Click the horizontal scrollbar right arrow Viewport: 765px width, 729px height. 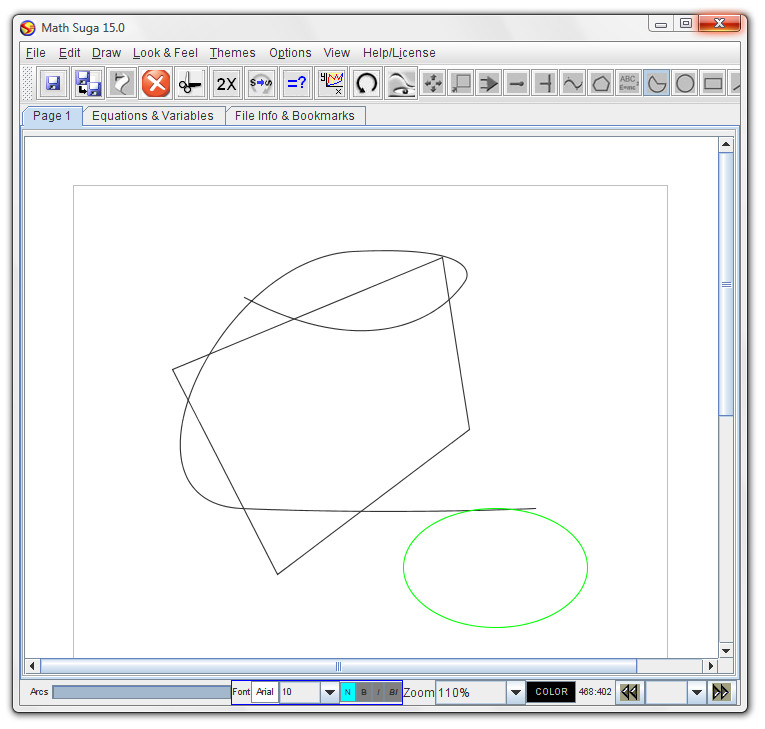point(711,666)
